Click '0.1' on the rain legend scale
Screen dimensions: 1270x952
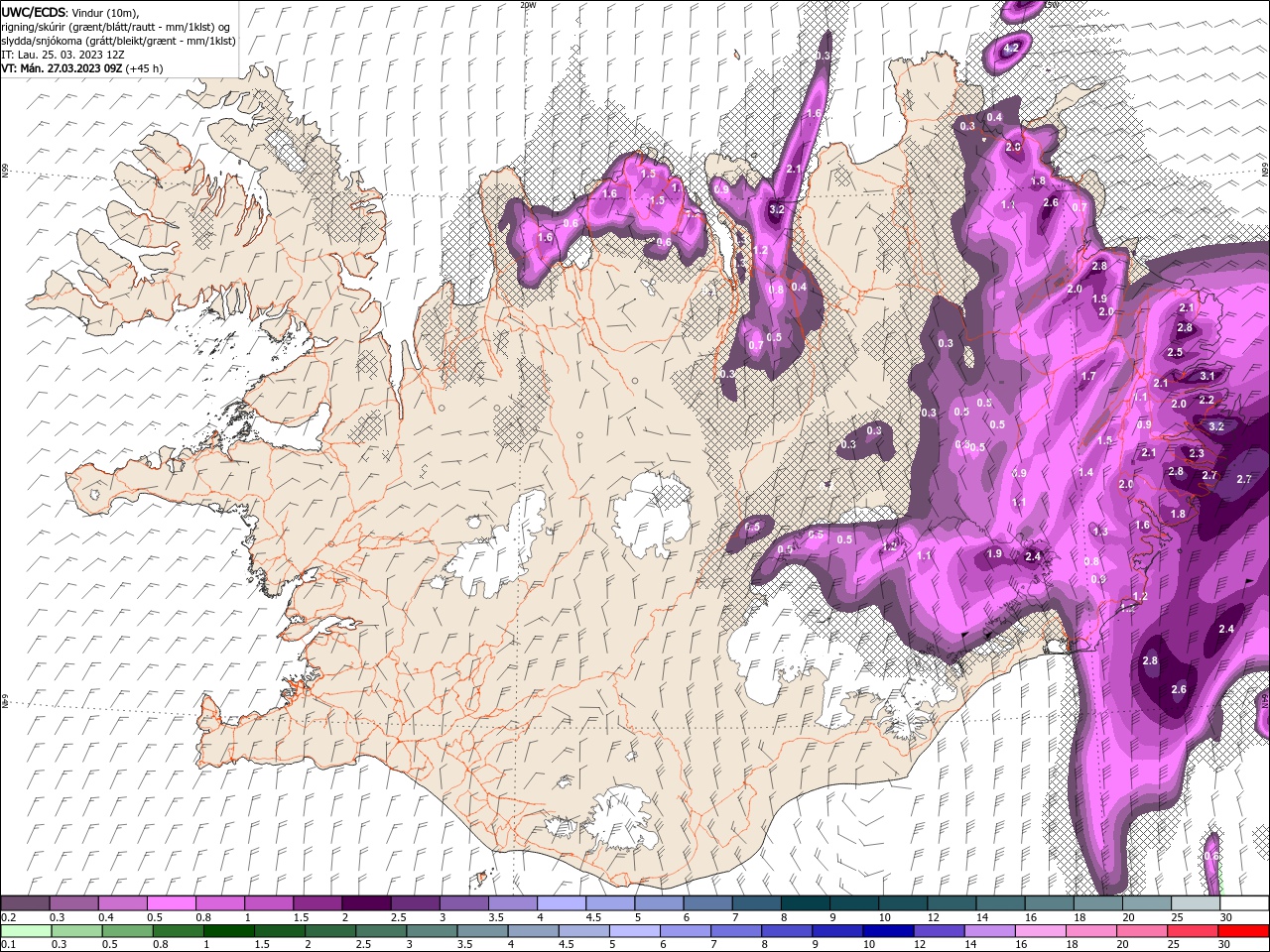coord(9,944)
